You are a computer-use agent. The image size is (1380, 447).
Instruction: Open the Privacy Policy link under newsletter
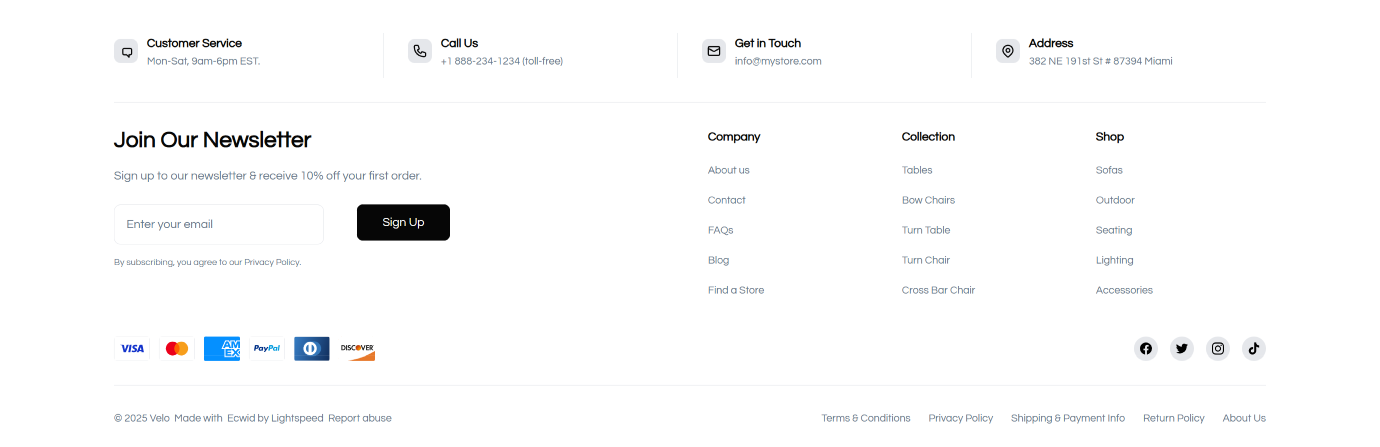[271, 263]
